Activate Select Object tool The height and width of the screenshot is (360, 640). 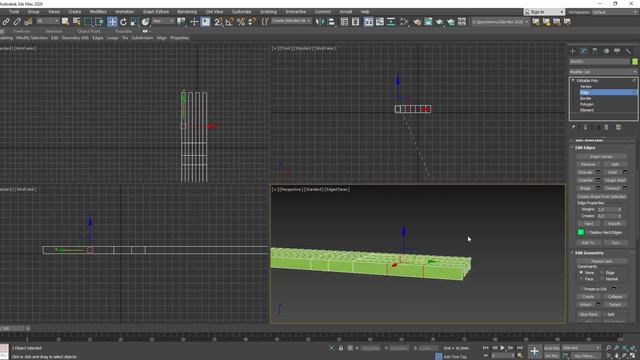point(65,22)
